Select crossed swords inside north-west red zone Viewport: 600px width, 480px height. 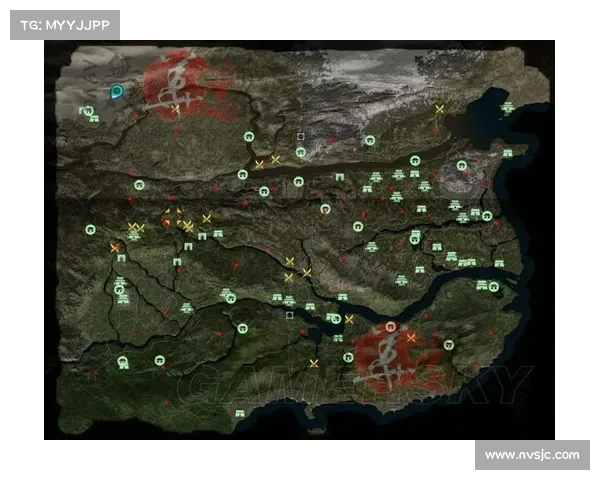point(175,109)
